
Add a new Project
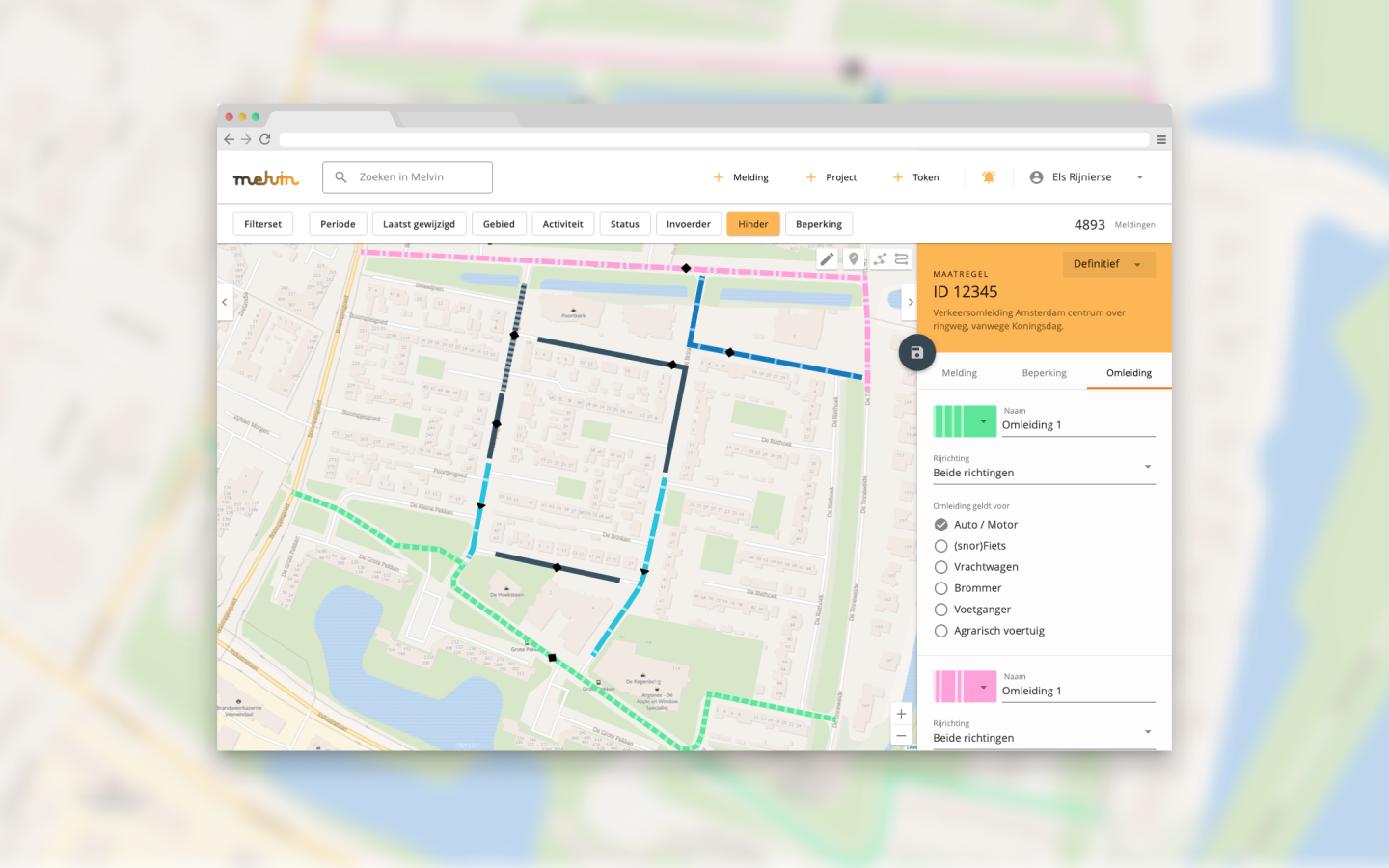pyautogui.click(x=831, y=177)
